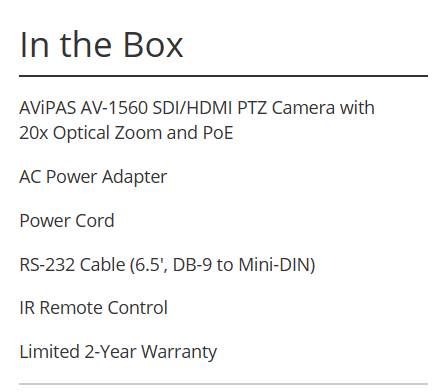445x392 pixels.
Task: Click the "AV-1560" model number
Action: [114, 108]
